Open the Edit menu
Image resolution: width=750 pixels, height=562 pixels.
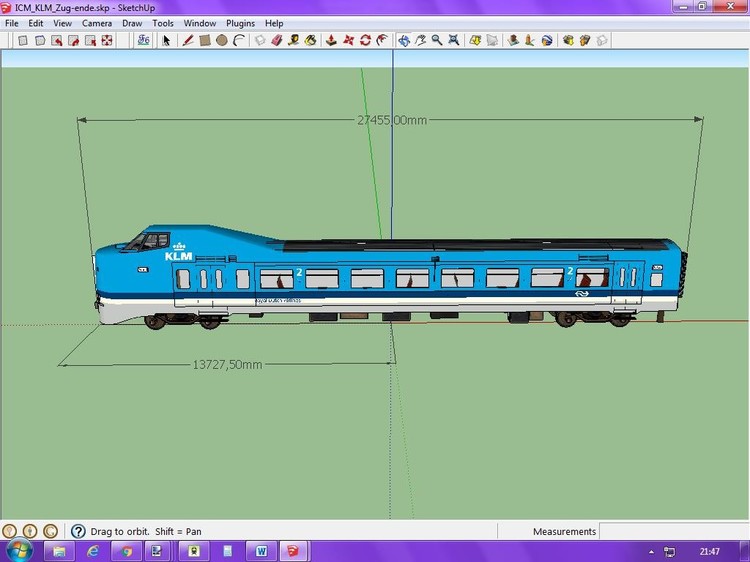[35, 23]
